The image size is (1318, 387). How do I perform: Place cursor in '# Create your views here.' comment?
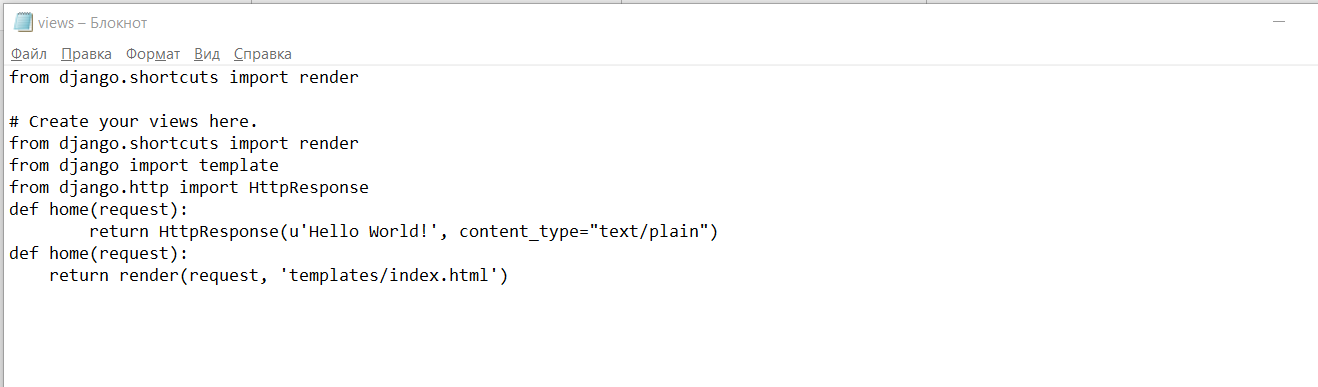(134, 122)
